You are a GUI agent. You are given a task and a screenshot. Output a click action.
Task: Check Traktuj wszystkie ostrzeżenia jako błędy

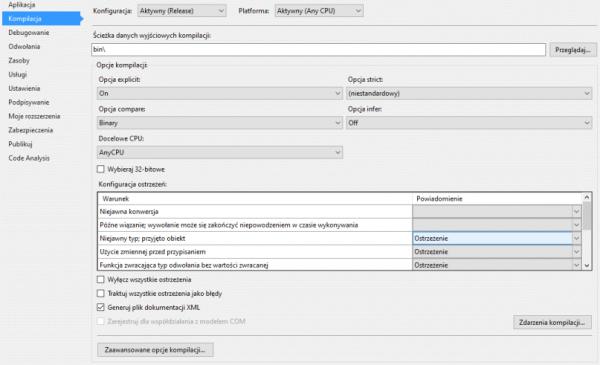coord(101,293)
